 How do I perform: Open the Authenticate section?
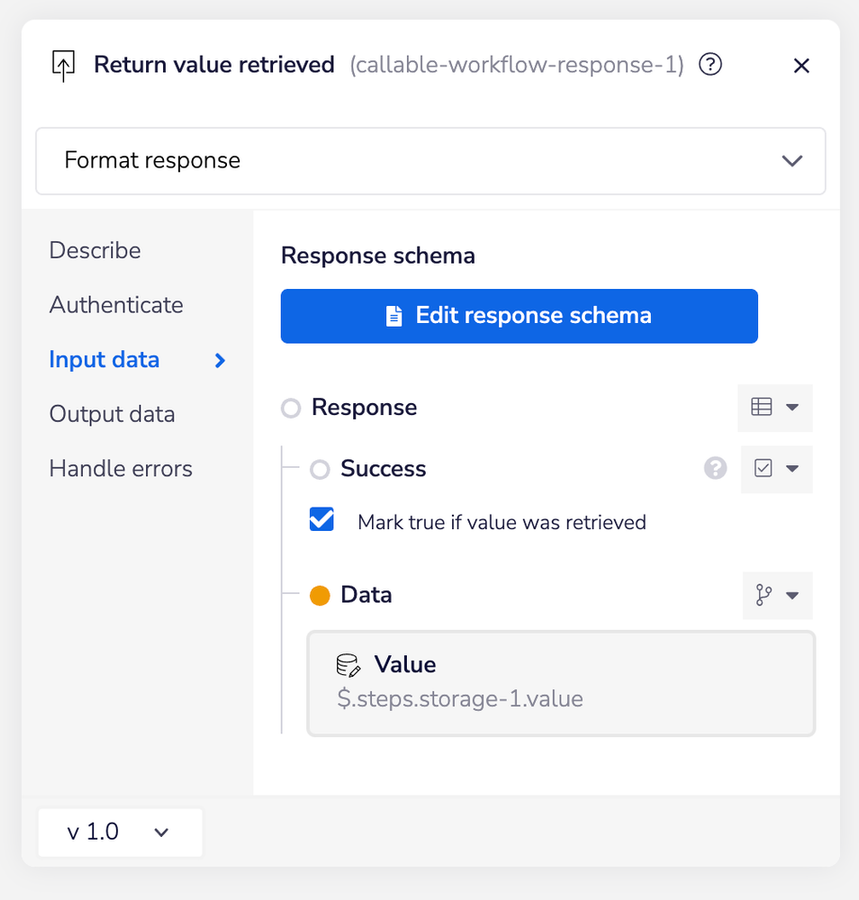pyautogui.click(x=116, y=305)
